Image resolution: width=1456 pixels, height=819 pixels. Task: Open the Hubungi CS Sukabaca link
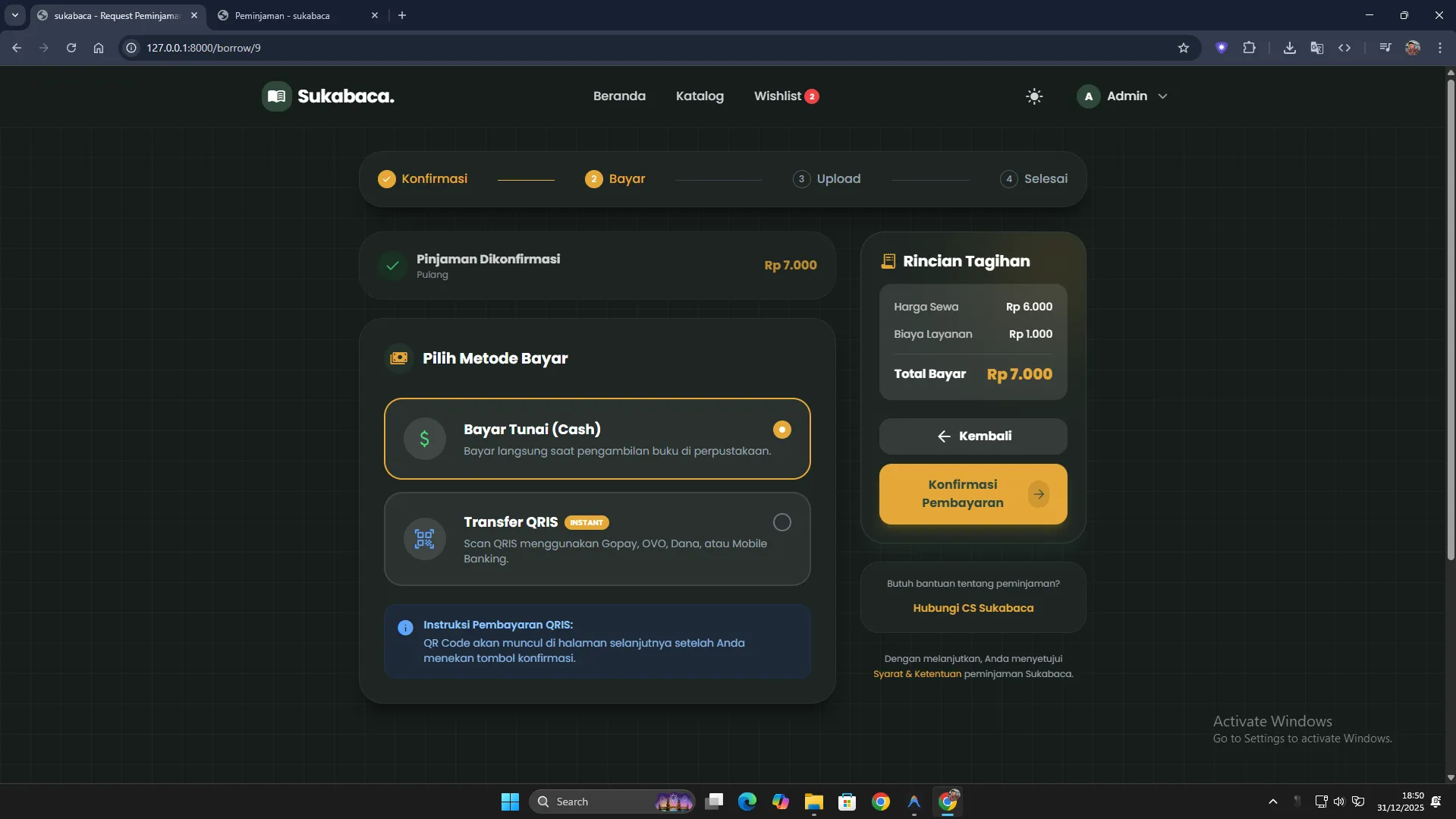pyautogui.click(x=973, y=608)
